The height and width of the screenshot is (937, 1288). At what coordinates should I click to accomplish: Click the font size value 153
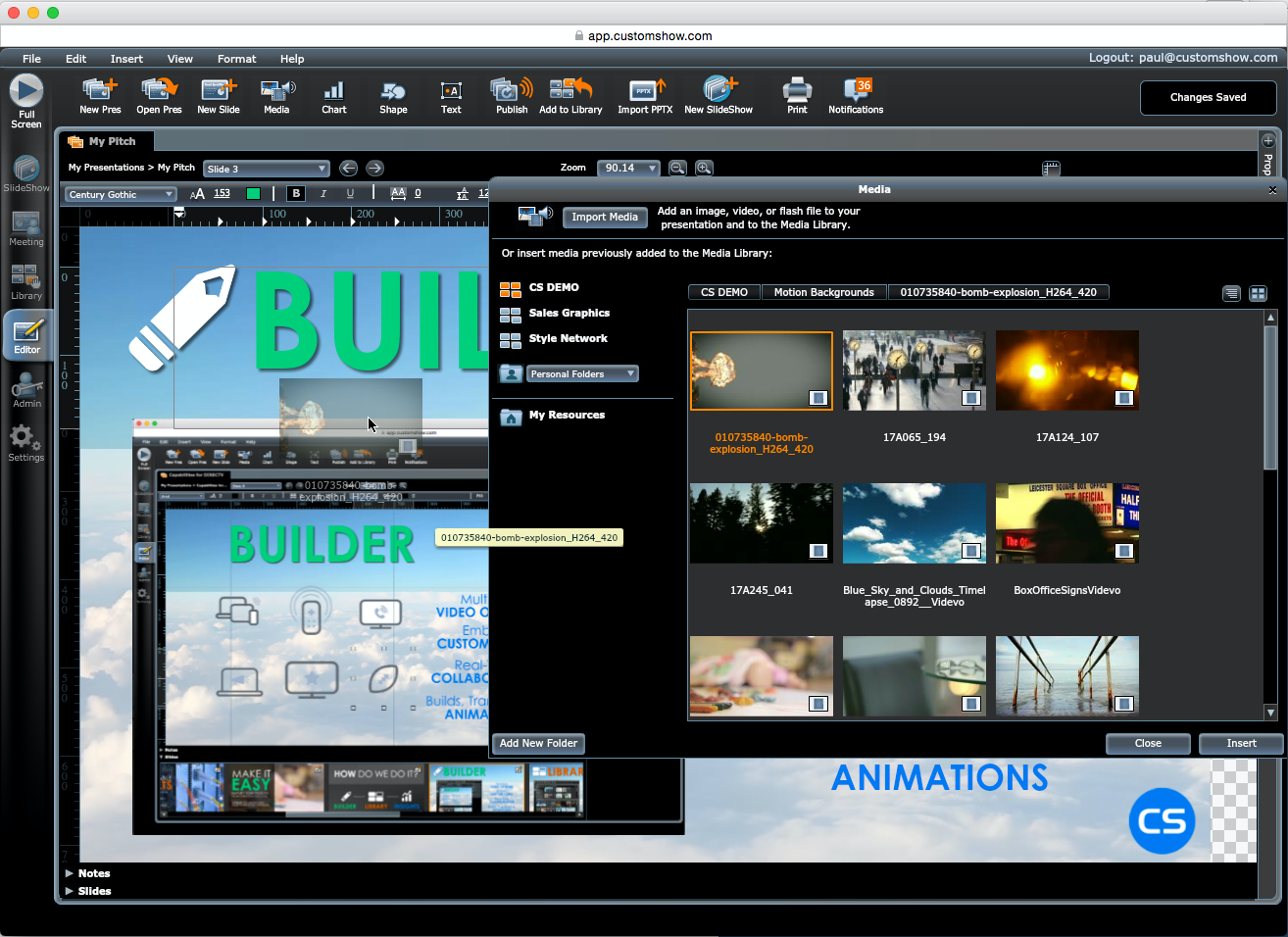point(222,193)
